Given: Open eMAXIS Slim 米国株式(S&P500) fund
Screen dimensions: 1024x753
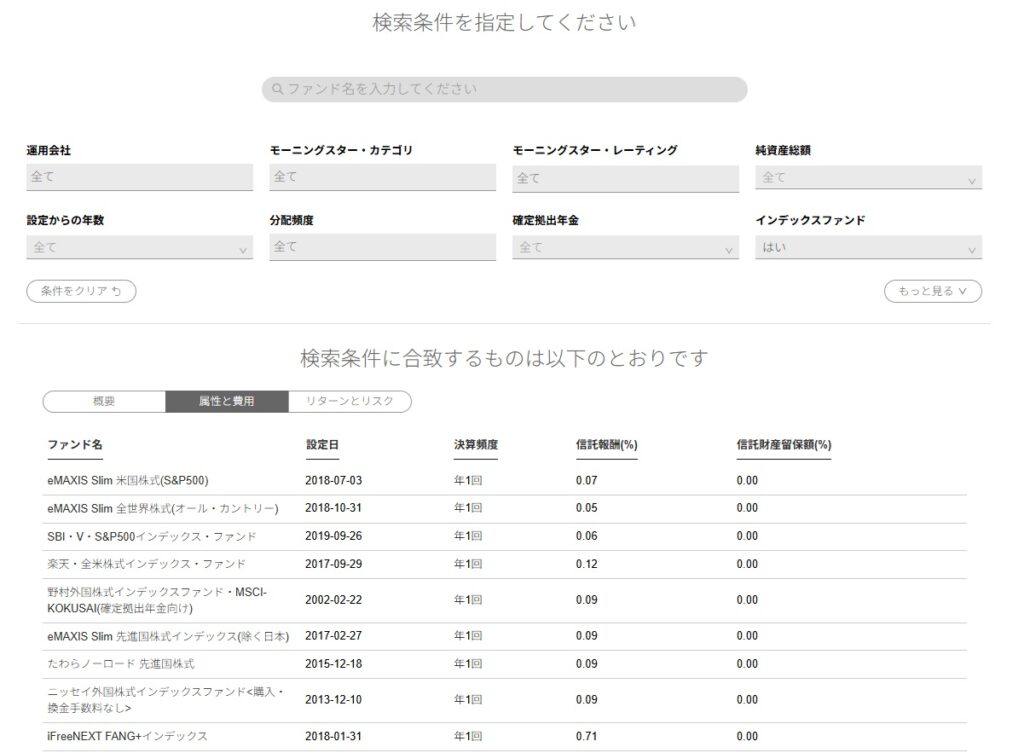Looking at the screenshot, I should [x=127, y=480].
